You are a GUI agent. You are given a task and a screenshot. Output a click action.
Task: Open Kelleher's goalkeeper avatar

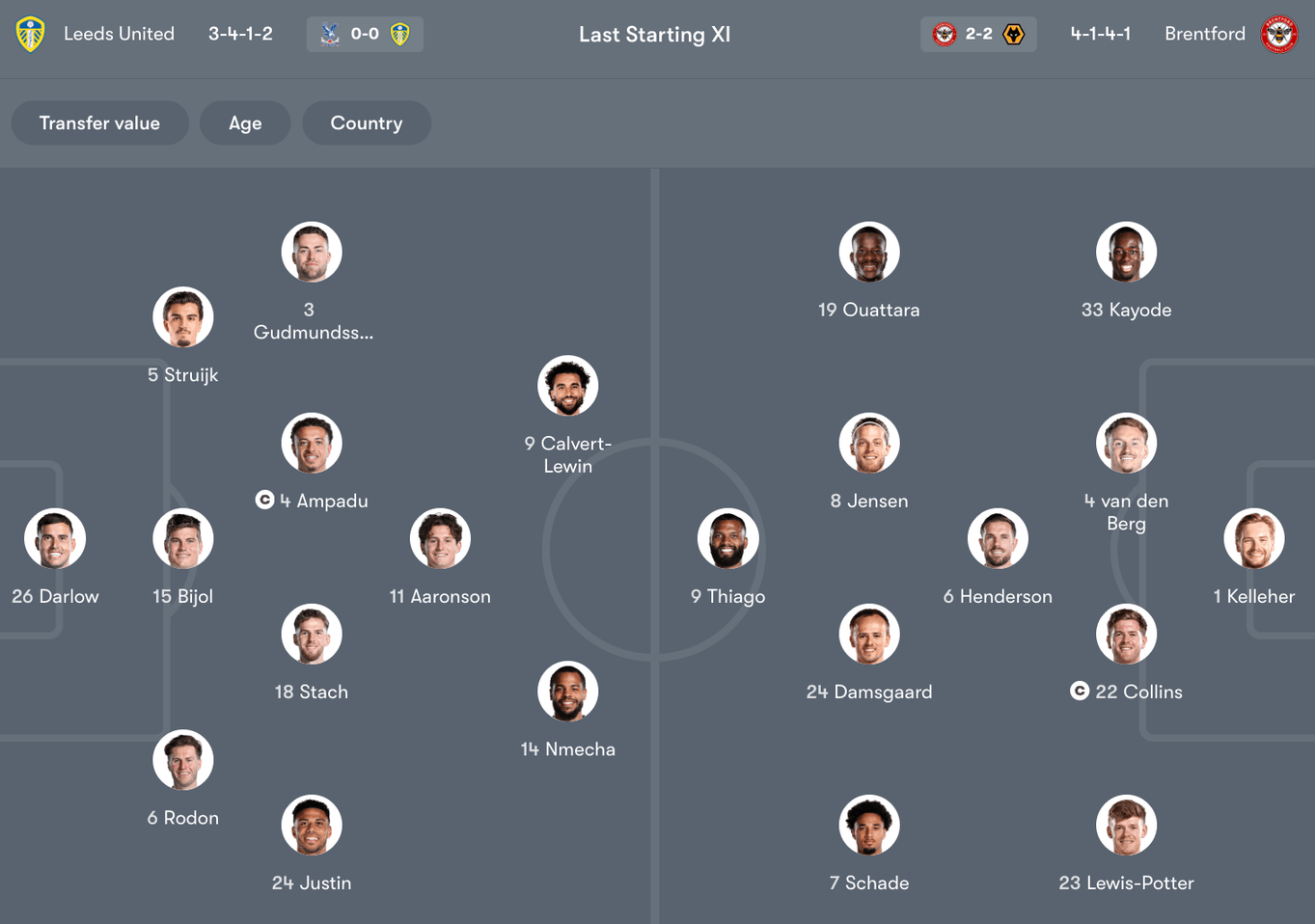coord(1254,538)
